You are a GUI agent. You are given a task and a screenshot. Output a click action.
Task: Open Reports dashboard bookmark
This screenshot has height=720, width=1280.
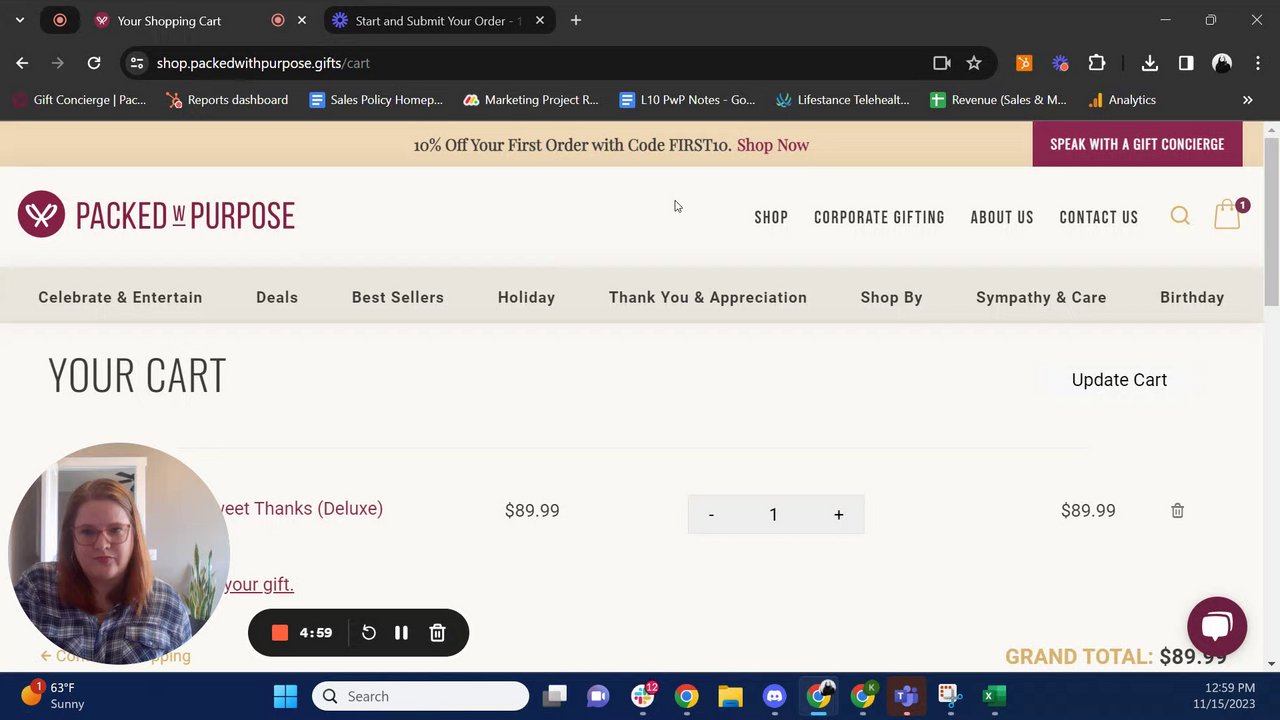tap(227, 100)
